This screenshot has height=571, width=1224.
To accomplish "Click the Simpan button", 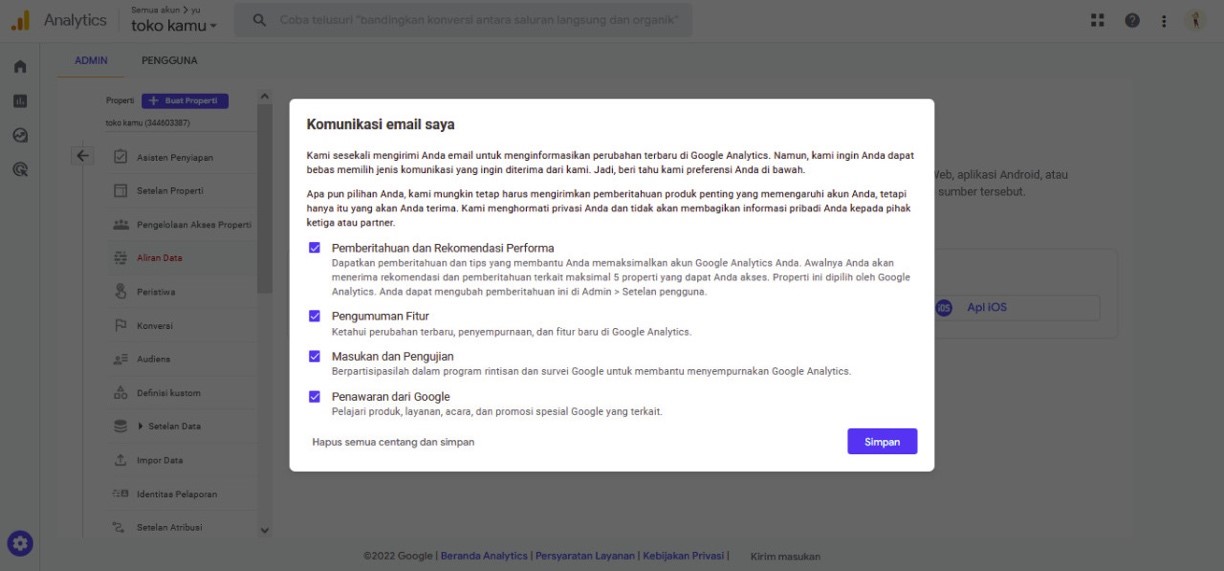I will click(882, 441).
